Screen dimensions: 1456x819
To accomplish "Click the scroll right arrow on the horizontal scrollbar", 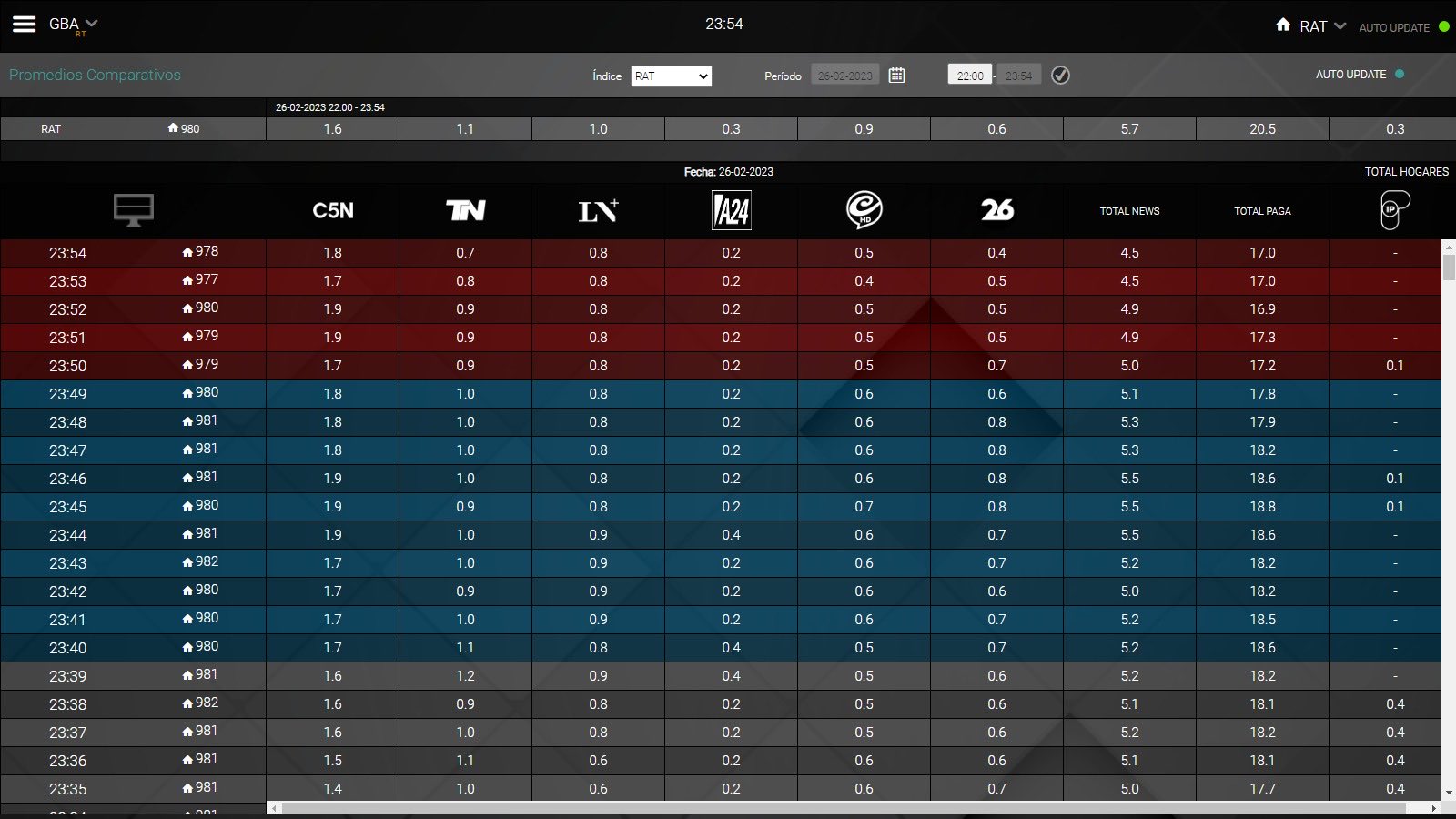I will click(x=1435, y=808).
